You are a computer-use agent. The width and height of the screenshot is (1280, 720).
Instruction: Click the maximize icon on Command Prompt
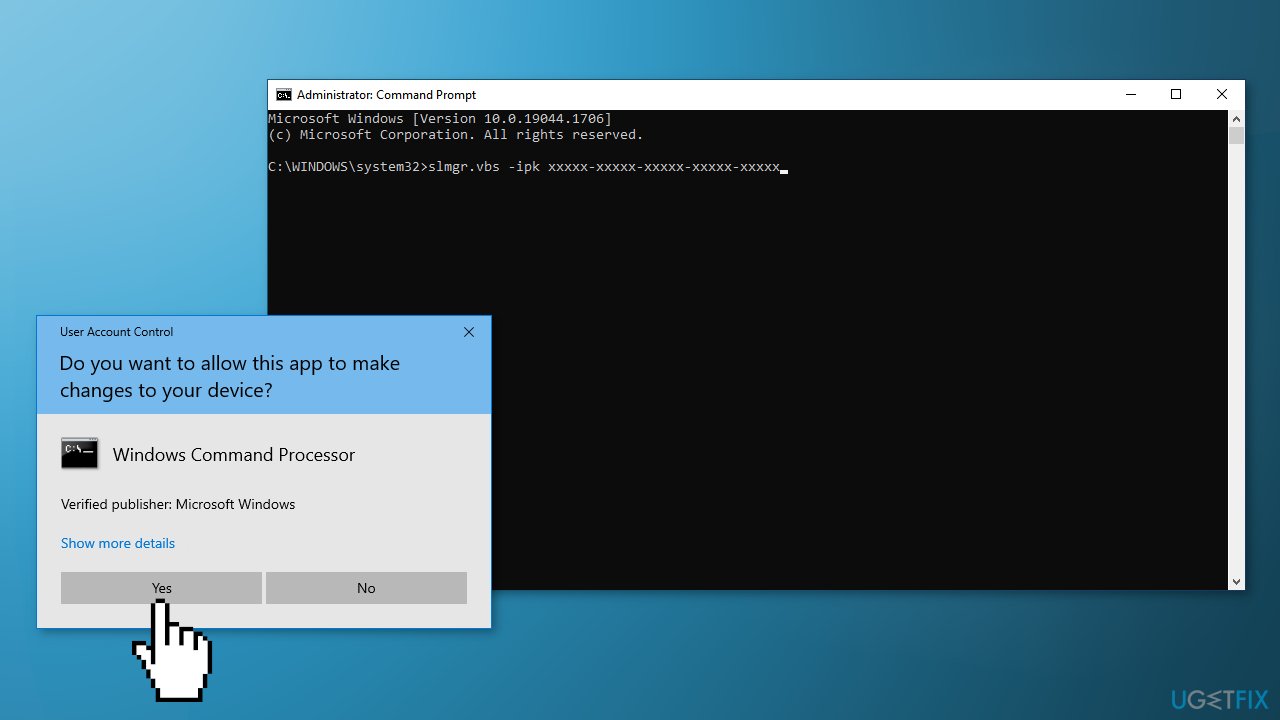click(x=1176, y=94)
